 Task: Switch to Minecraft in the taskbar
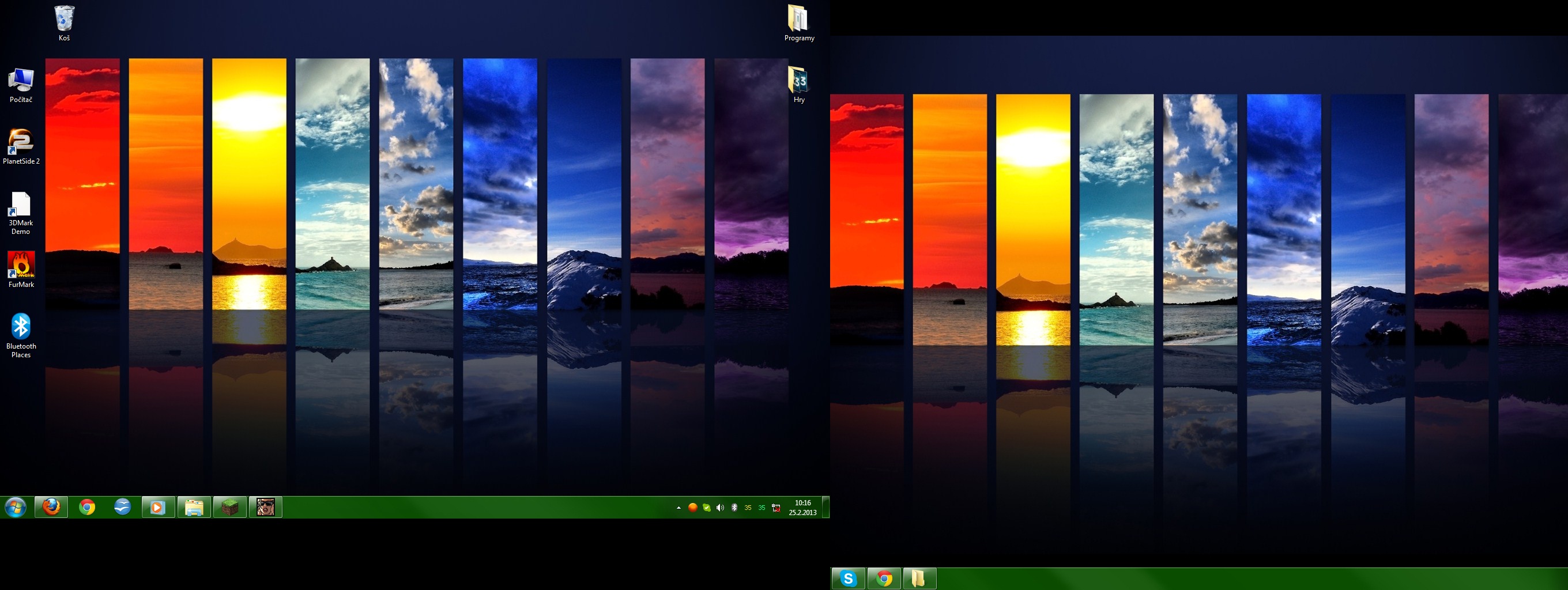[229, 507]
